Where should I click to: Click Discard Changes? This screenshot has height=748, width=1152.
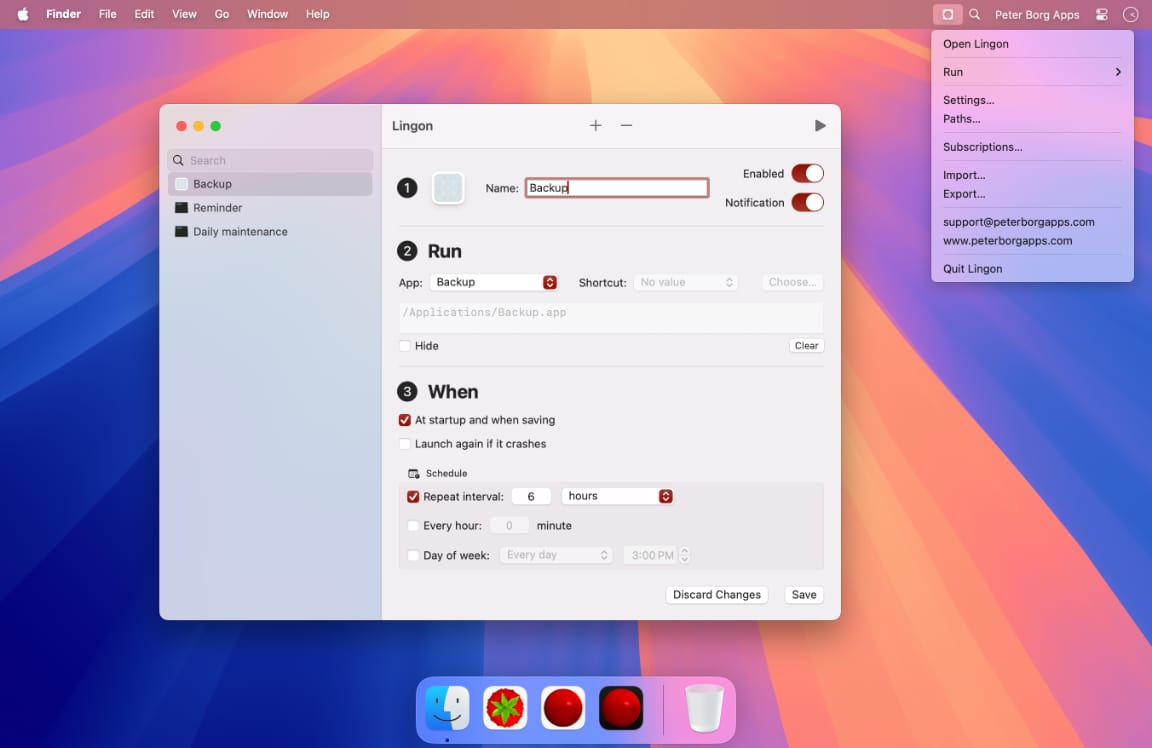[x=716, y=594]
